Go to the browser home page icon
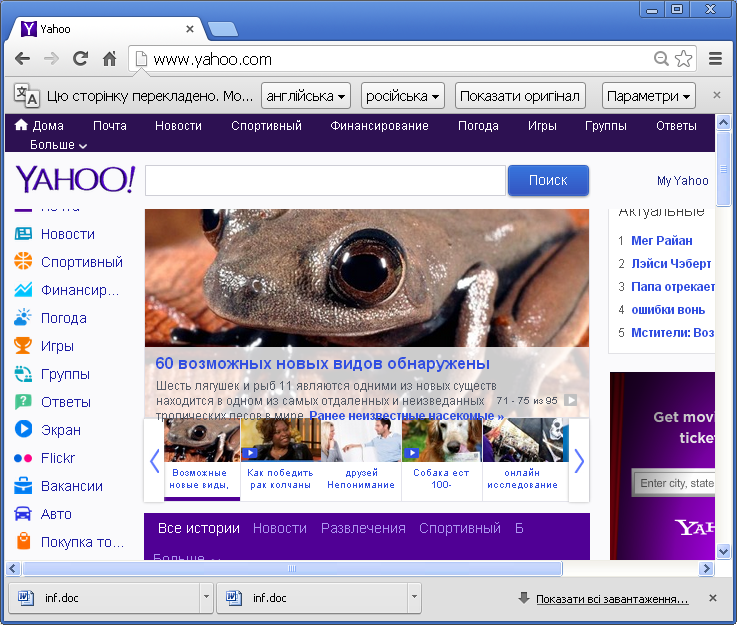 (x=110, y=59)
